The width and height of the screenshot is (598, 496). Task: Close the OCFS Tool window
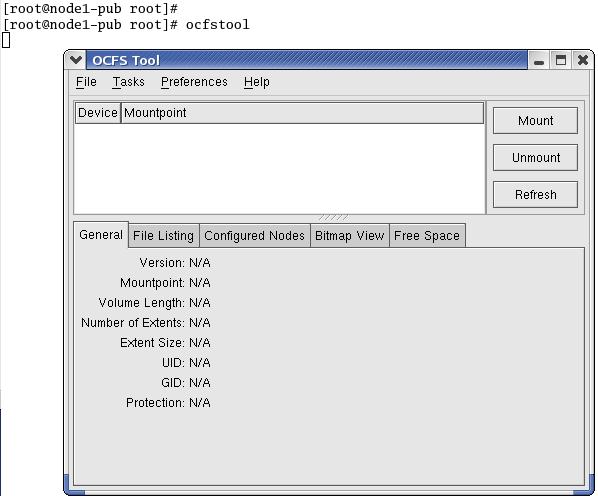(x=582, y=60)
